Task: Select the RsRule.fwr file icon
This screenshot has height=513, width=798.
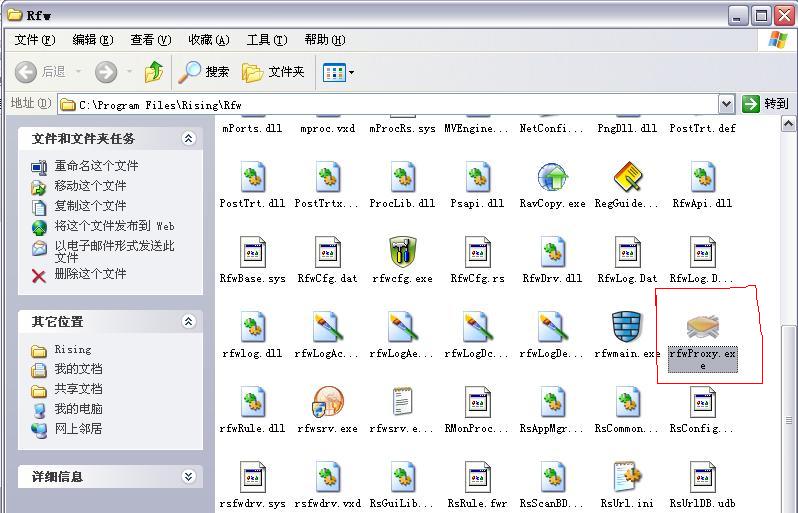Action: 478,477
